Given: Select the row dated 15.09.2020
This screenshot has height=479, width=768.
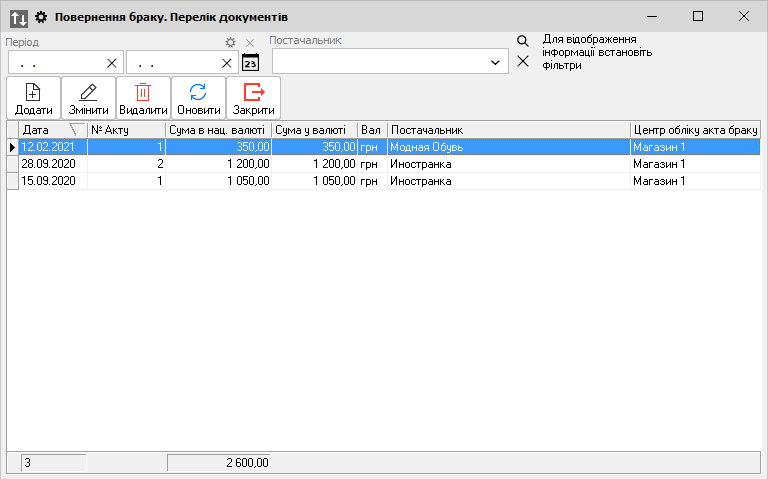Looking at the screenshot, I should (x=48, y=181).
